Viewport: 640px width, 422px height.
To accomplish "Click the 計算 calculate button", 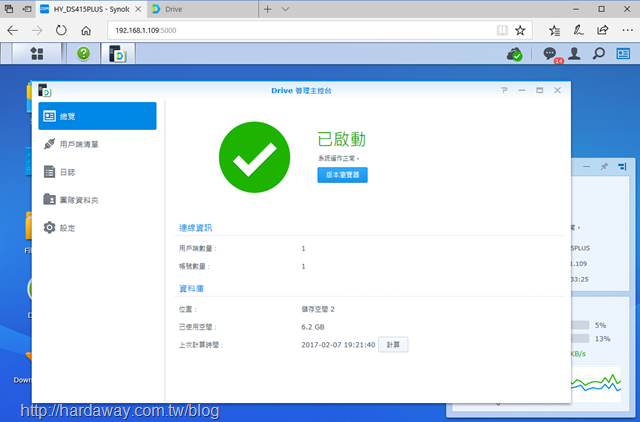I will (x=393, y=345).
